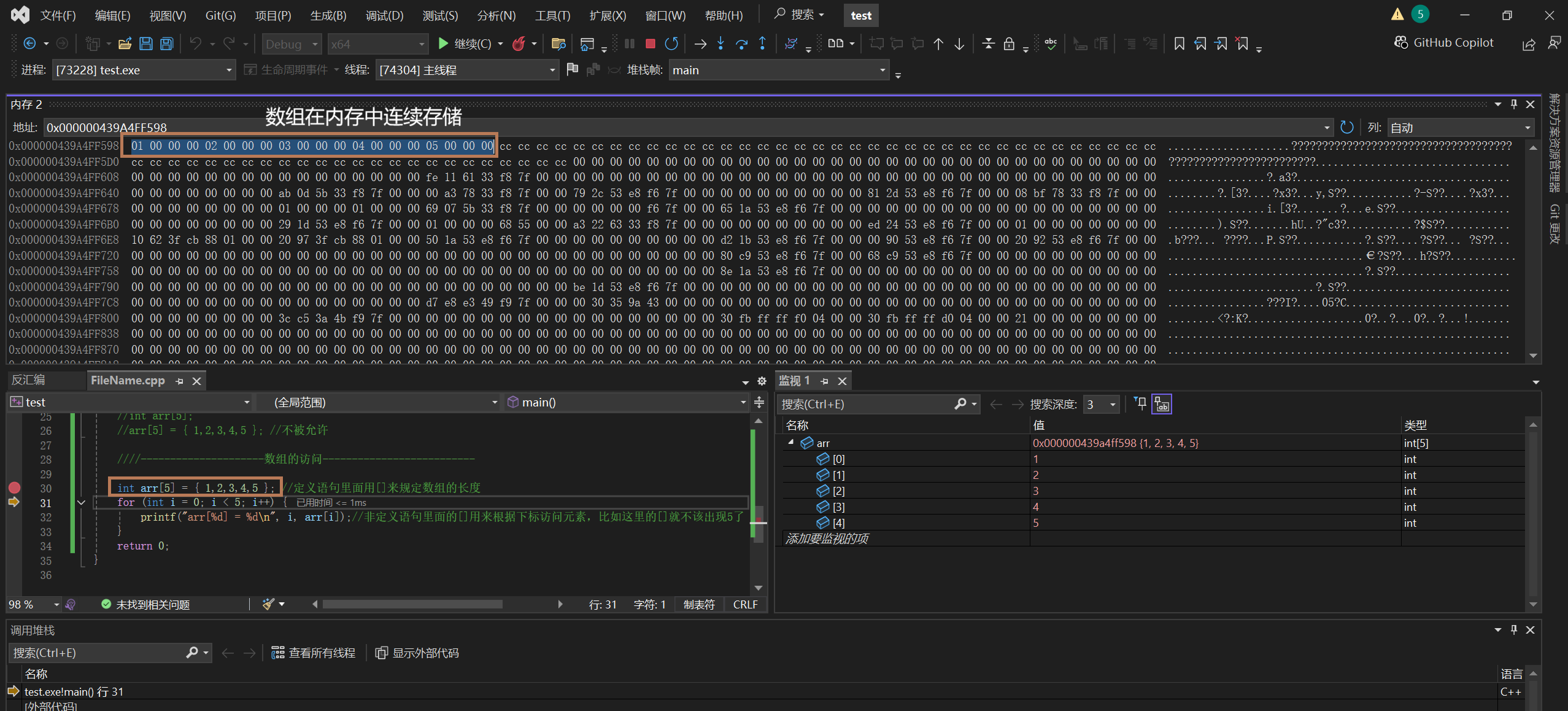The image size is (1568, 711).
Task: Click the Restart debugging icon
Action: [x=671, y=44]
